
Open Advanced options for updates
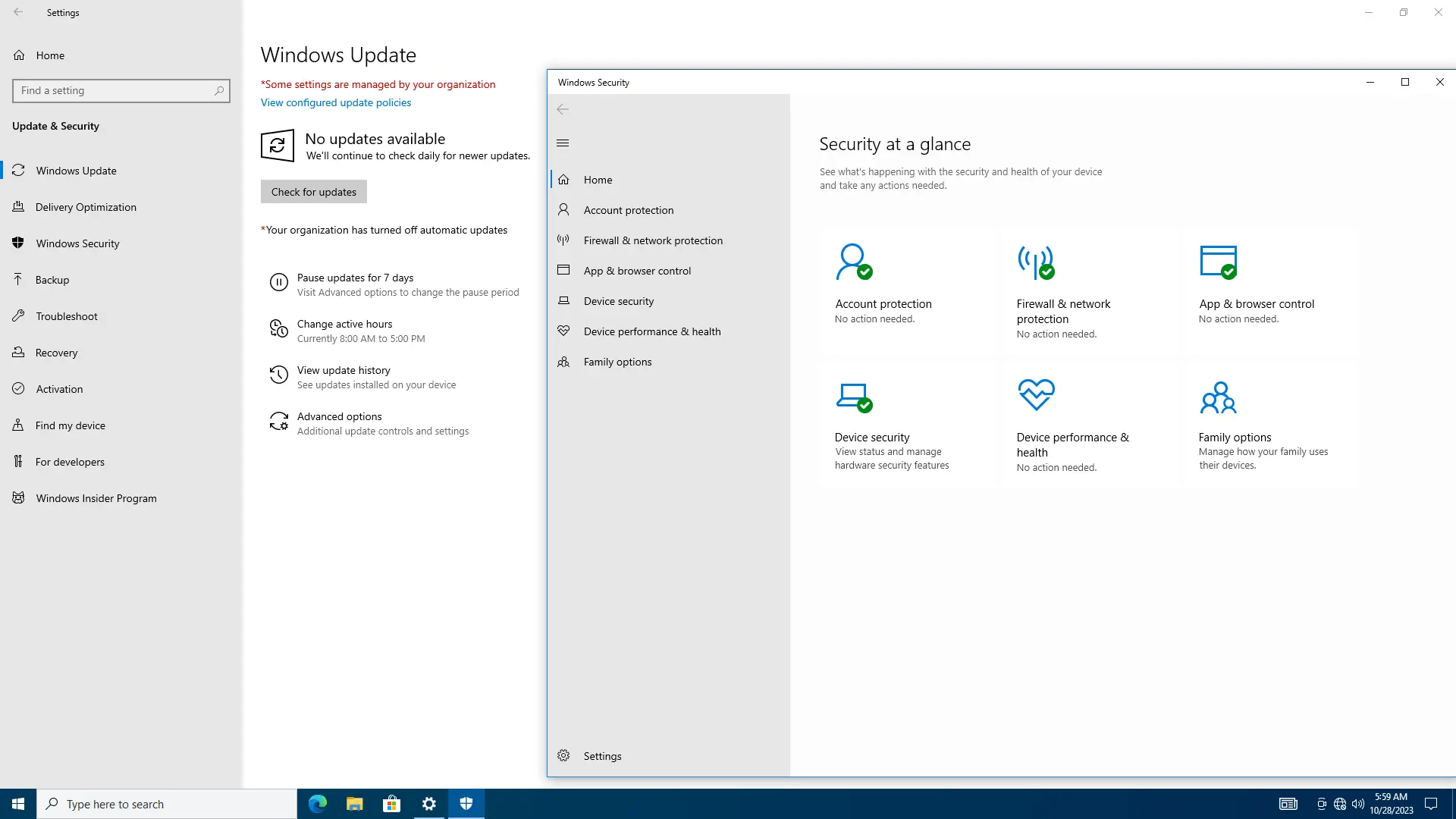point(339,416)
